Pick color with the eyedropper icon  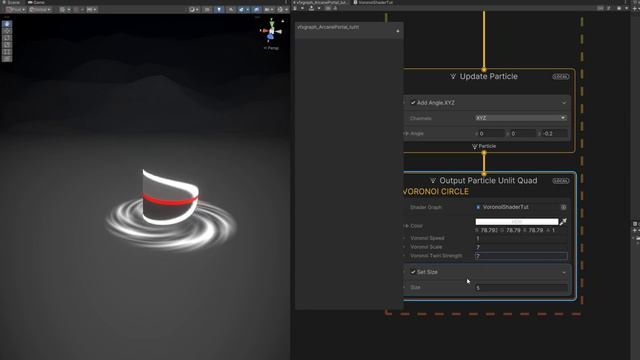pyautogui.click(x=563, y=222)
